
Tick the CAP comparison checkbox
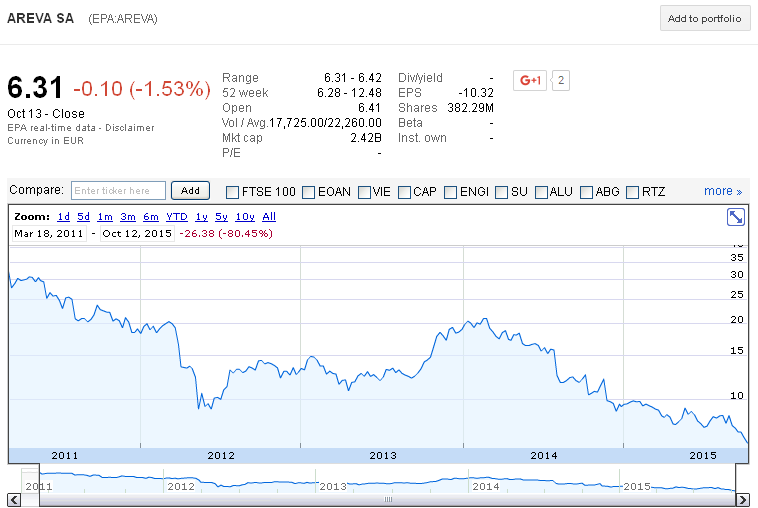404,192
